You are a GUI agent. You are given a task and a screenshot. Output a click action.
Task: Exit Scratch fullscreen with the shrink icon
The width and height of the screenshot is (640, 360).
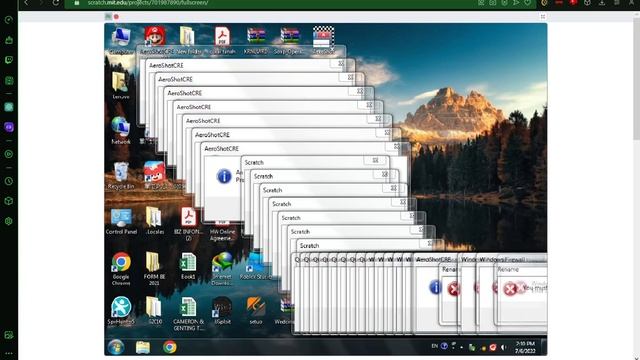coord(542,16)
